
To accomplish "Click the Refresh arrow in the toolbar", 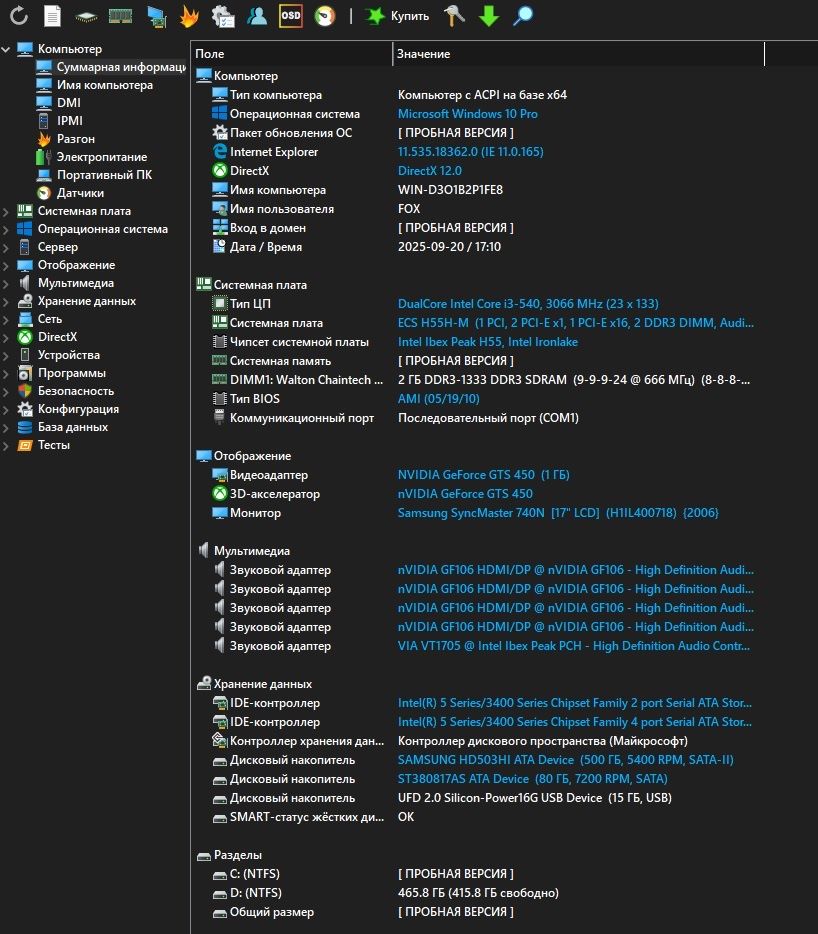I will tap(19, 15).
